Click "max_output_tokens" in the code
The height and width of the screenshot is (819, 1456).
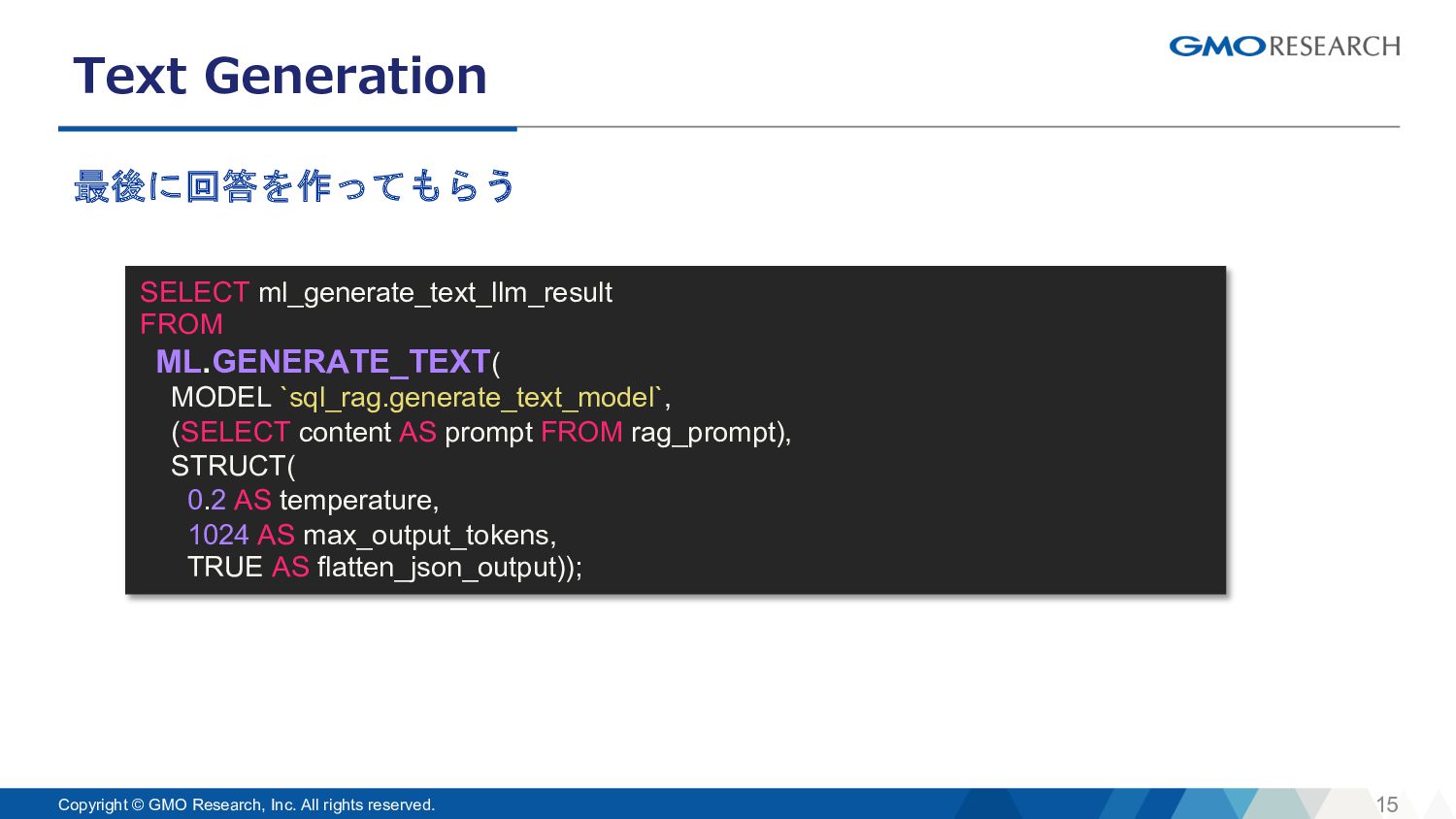point(426,536)
